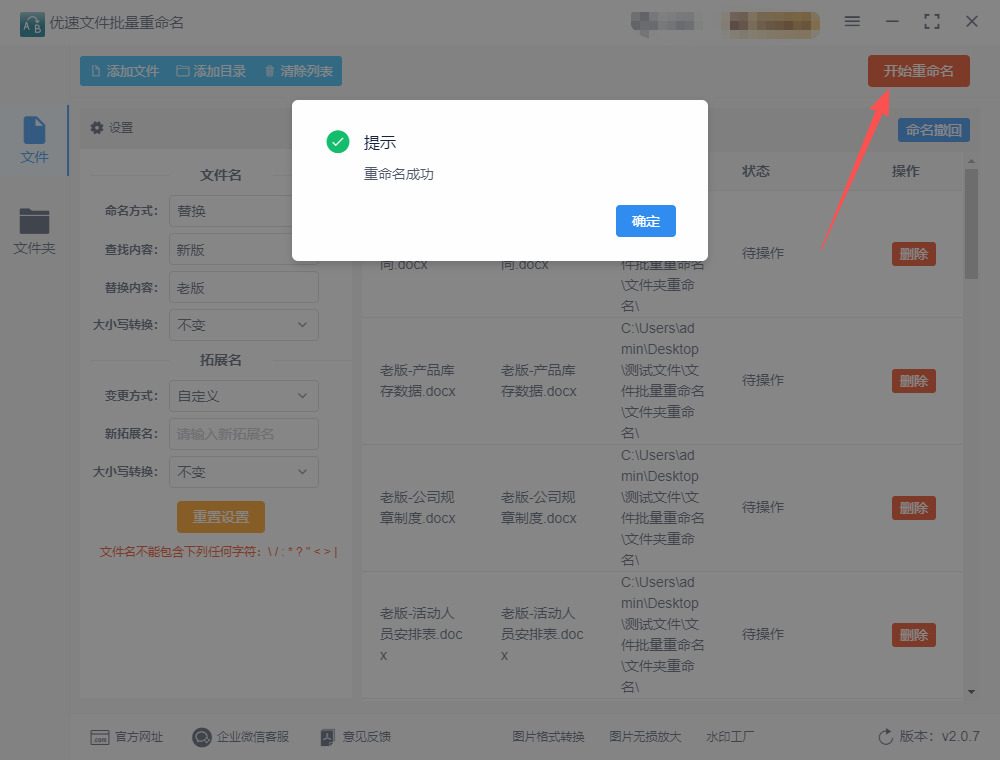This screenshot has width=1000, height=760.
Task: Click the version refresh icon by 版本
Action: 885,736
